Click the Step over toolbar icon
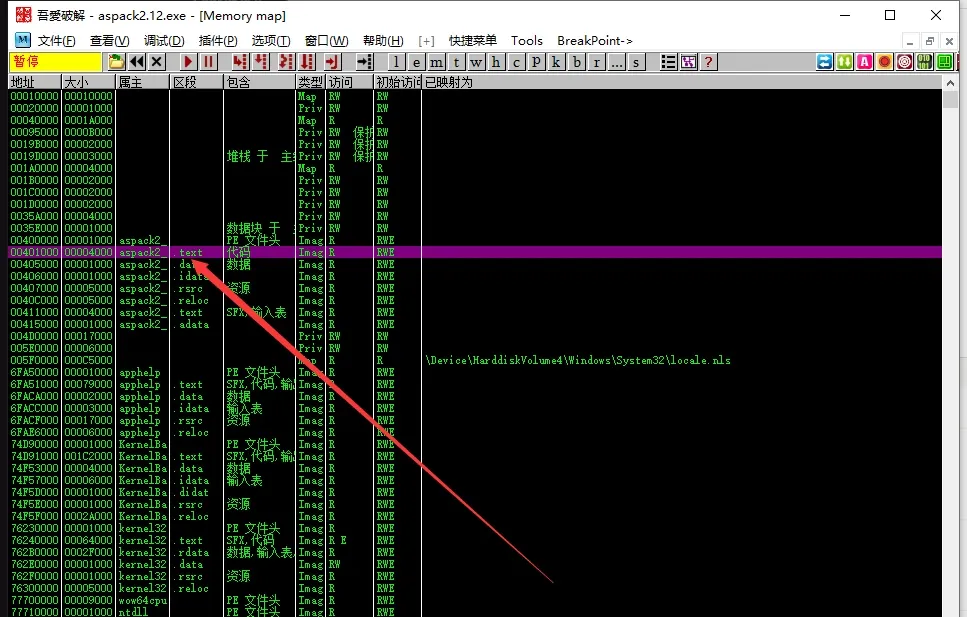 261,62
